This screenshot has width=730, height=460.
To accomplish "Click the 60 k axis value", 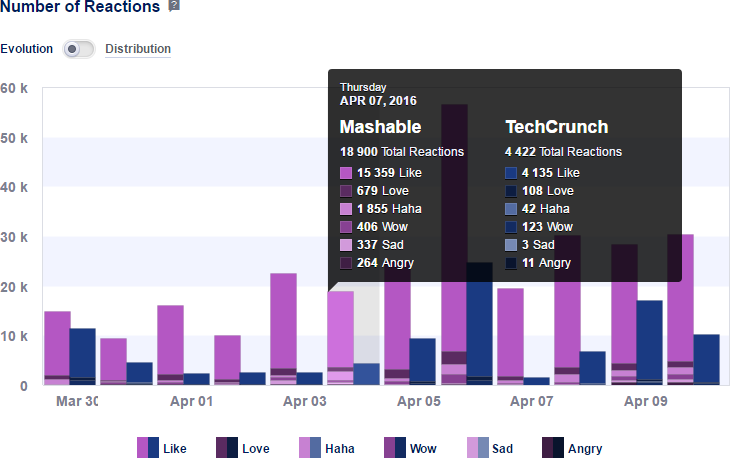I will click(x=14, y=88).
